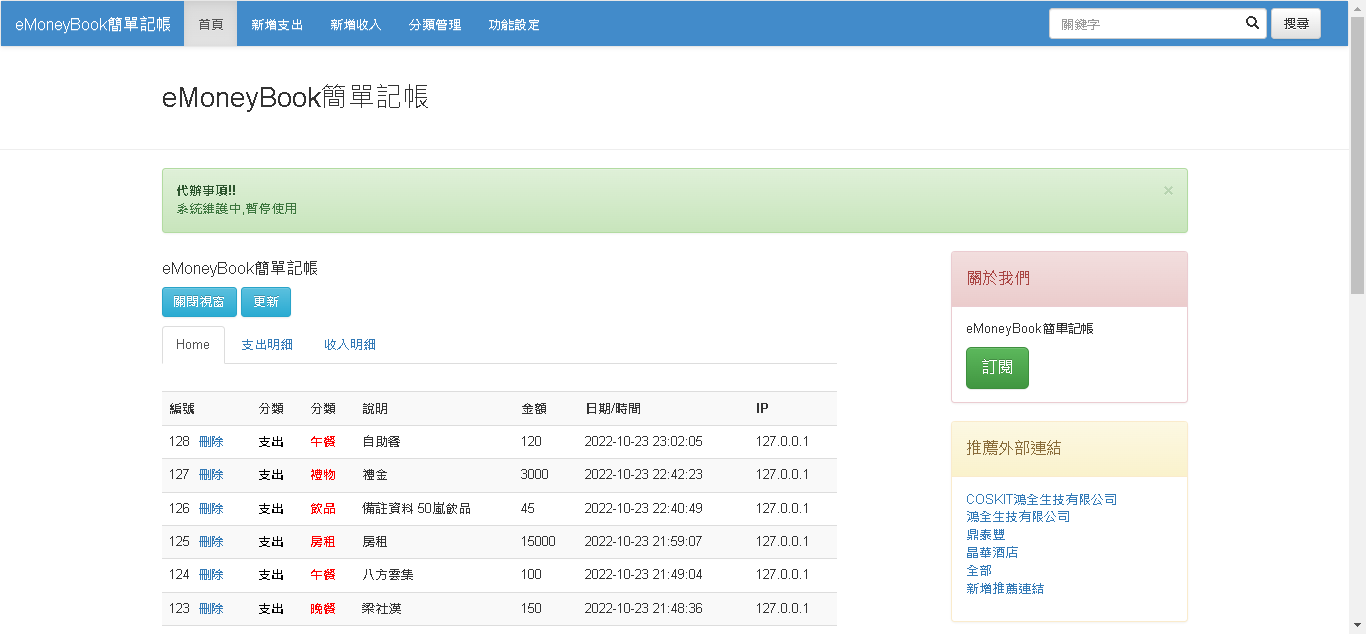Open 分類管理 menu item
This screenshot has height=634, width=1366.
435,24
